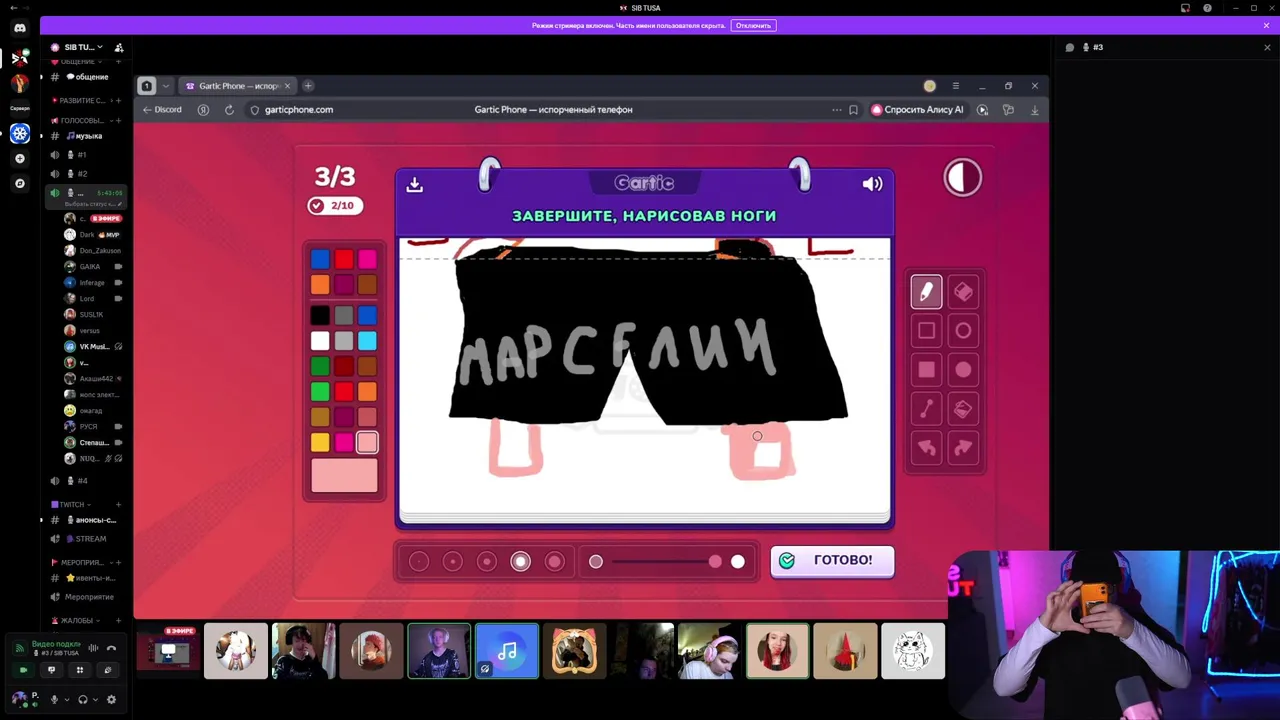1280x720 pixels.
Task: Mute Gartic game sound
Action: click(x=873, y=184)
